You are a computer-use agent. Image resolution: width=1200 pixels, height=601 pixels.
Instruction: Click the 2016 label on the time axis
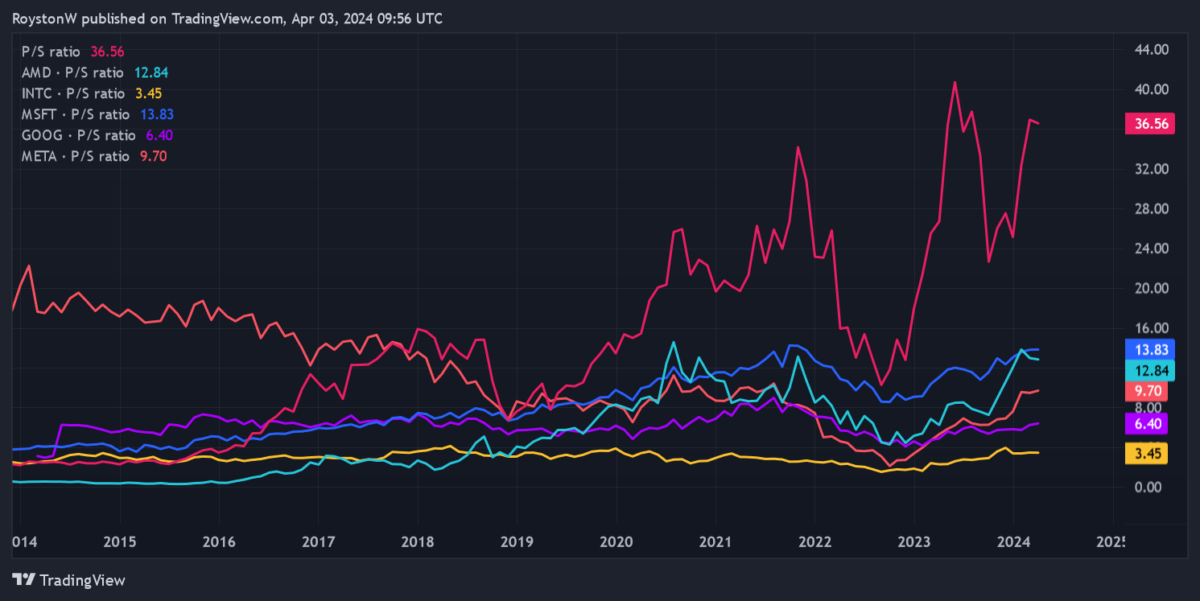tap(218, 541)
